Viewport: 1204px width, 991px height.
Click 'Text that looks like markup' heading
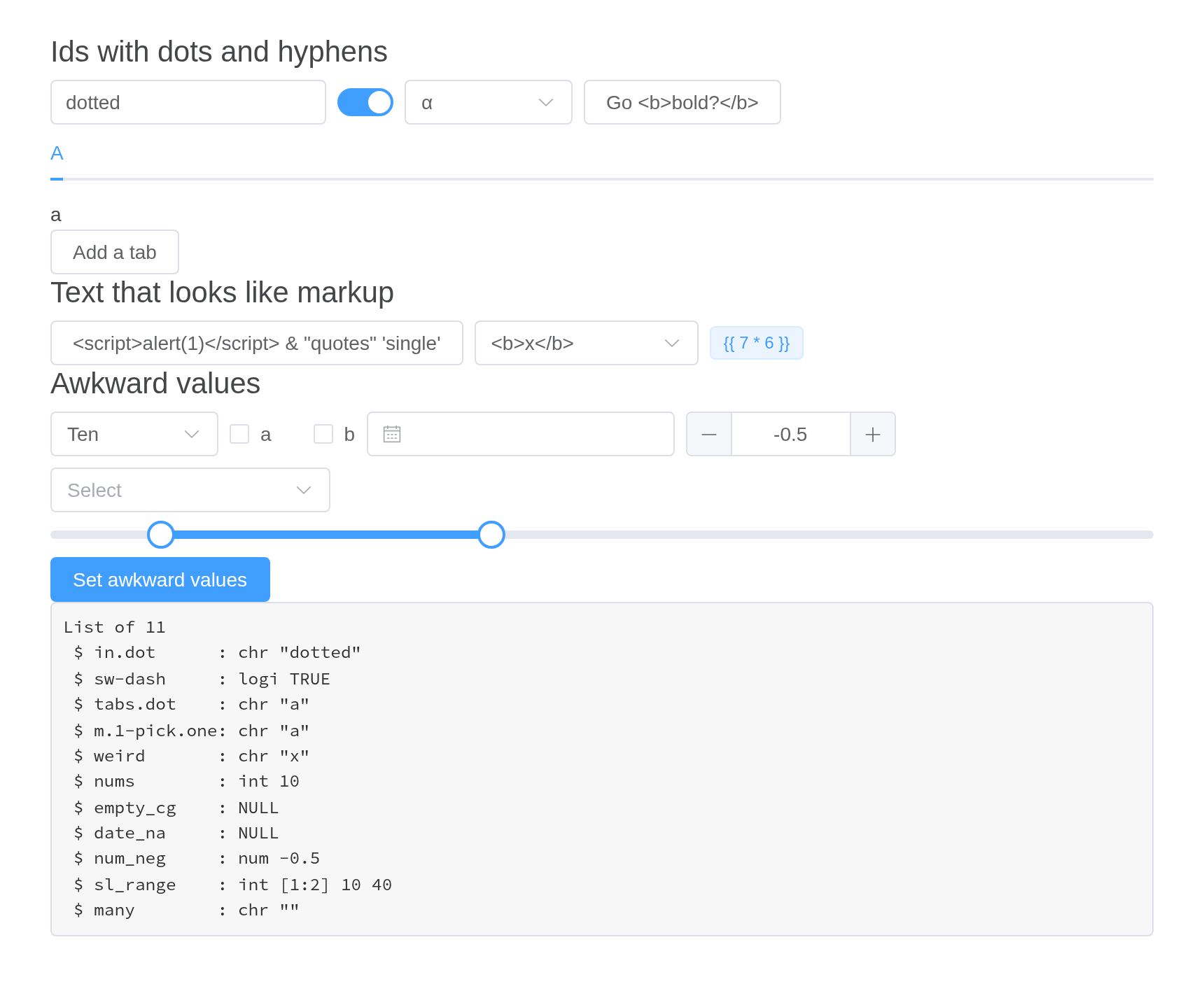[x=222, y=293]
